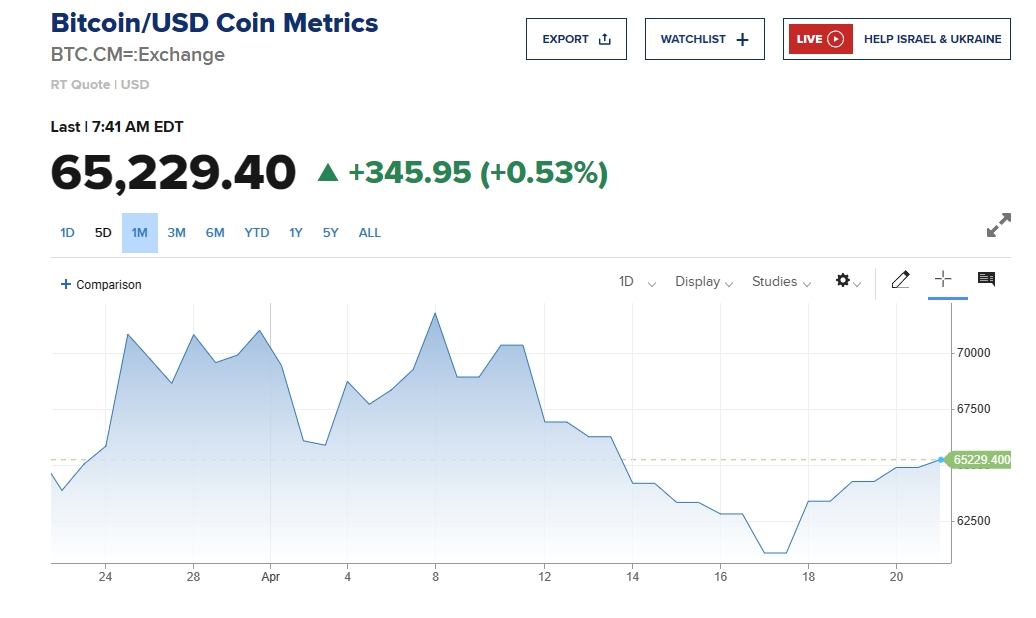1036x618 pixels.
Task: Show the 5Y price history
Action: [331, 233]
